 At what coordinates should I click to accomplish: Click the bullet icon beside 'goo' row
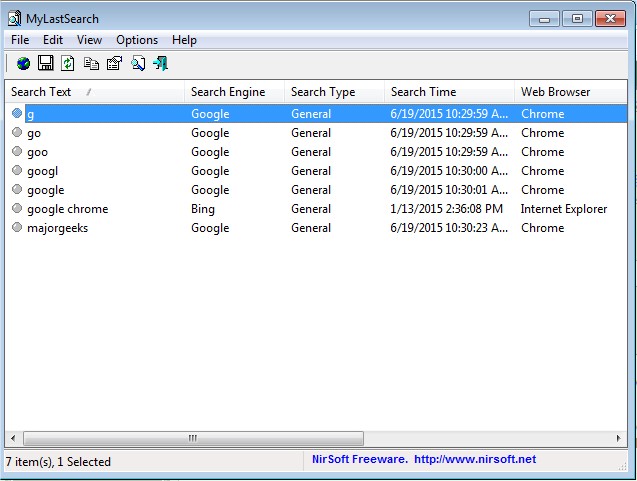coord(17,151)
